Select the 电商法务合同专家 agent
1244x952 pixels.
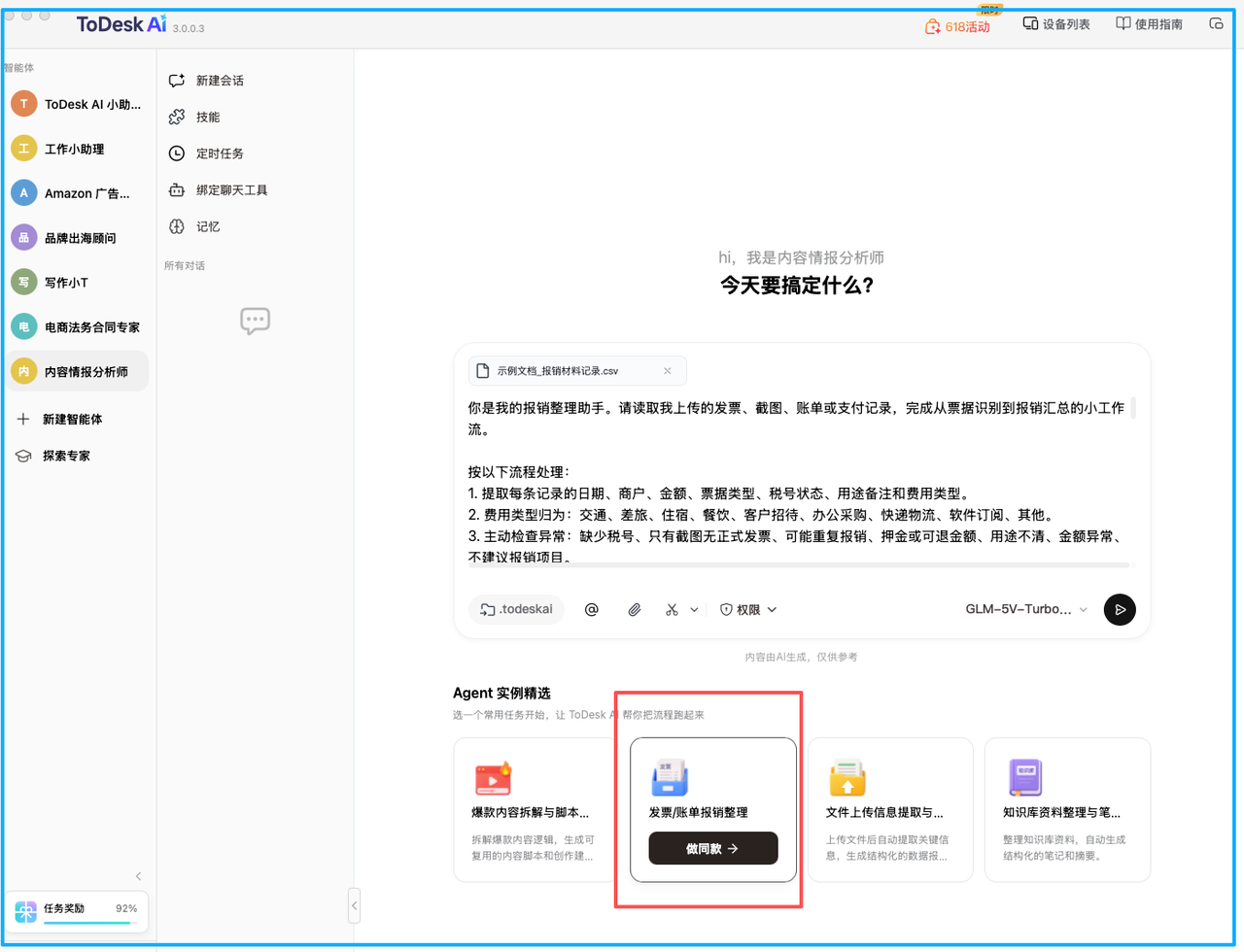[x=78, y=327]
